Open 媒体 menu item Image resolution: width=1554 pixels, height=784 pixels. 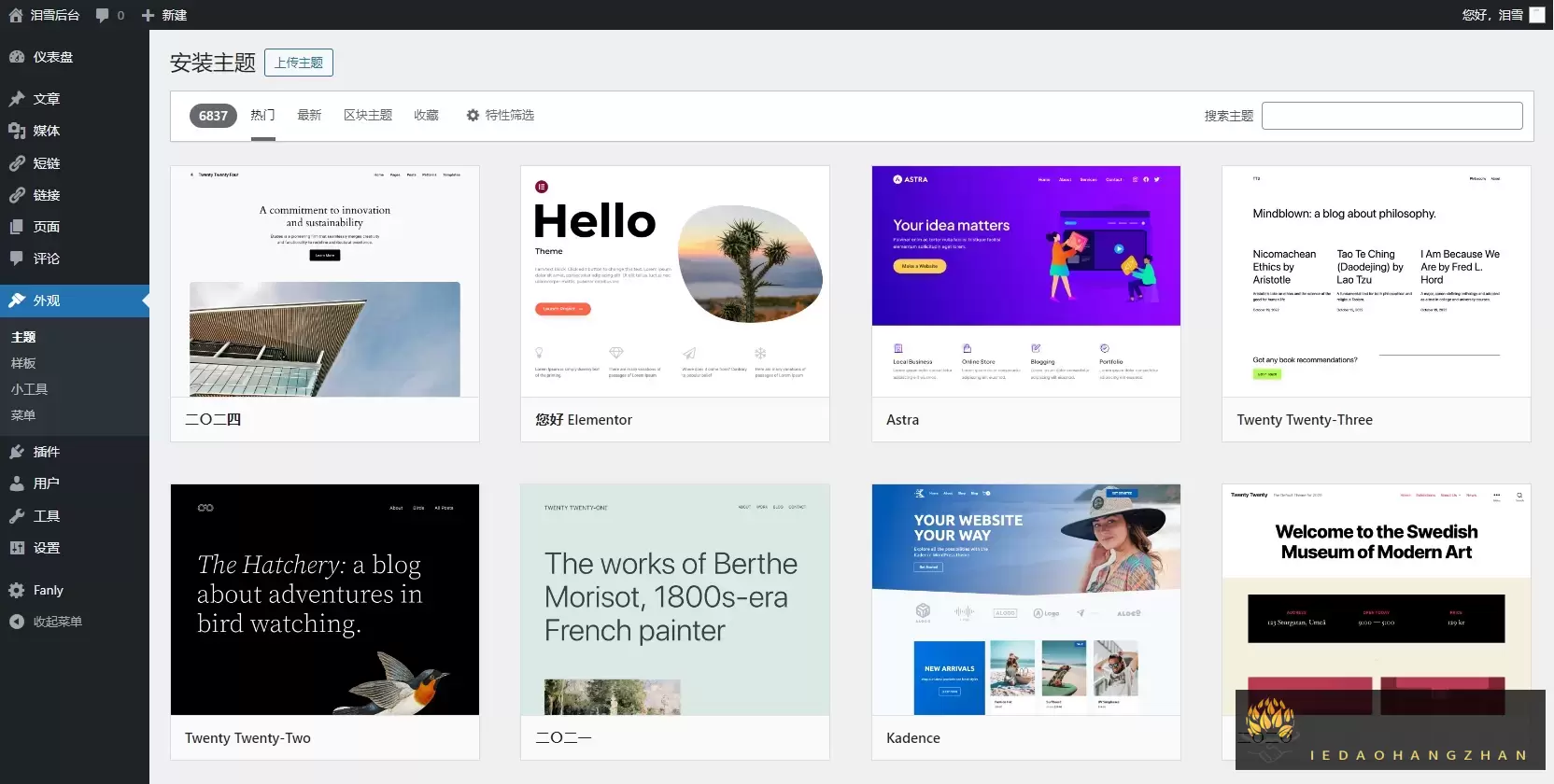point(75,131)
